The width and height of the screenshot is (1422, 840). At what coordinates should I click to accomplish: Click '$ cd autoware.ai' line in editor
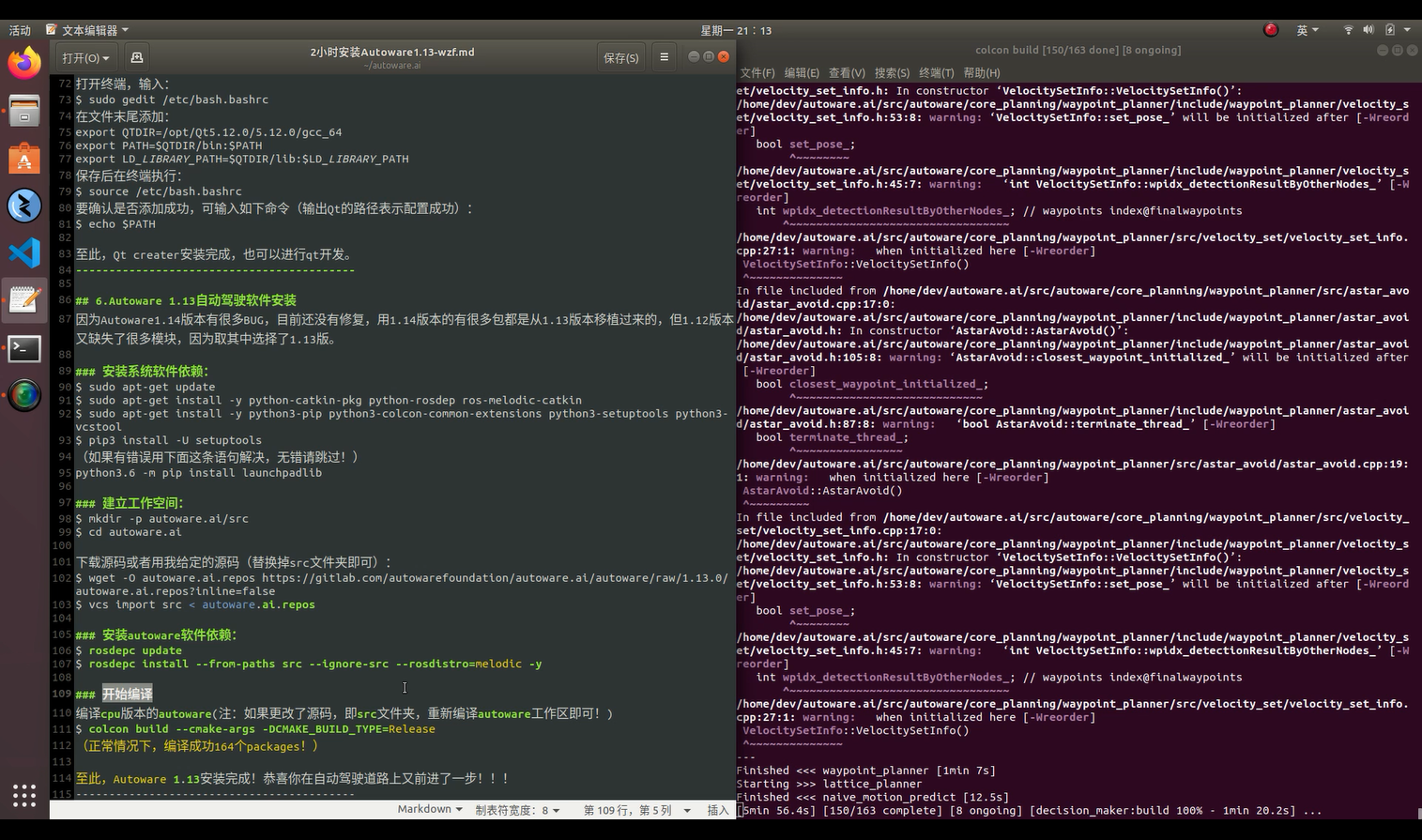click(x=129, y=531)
